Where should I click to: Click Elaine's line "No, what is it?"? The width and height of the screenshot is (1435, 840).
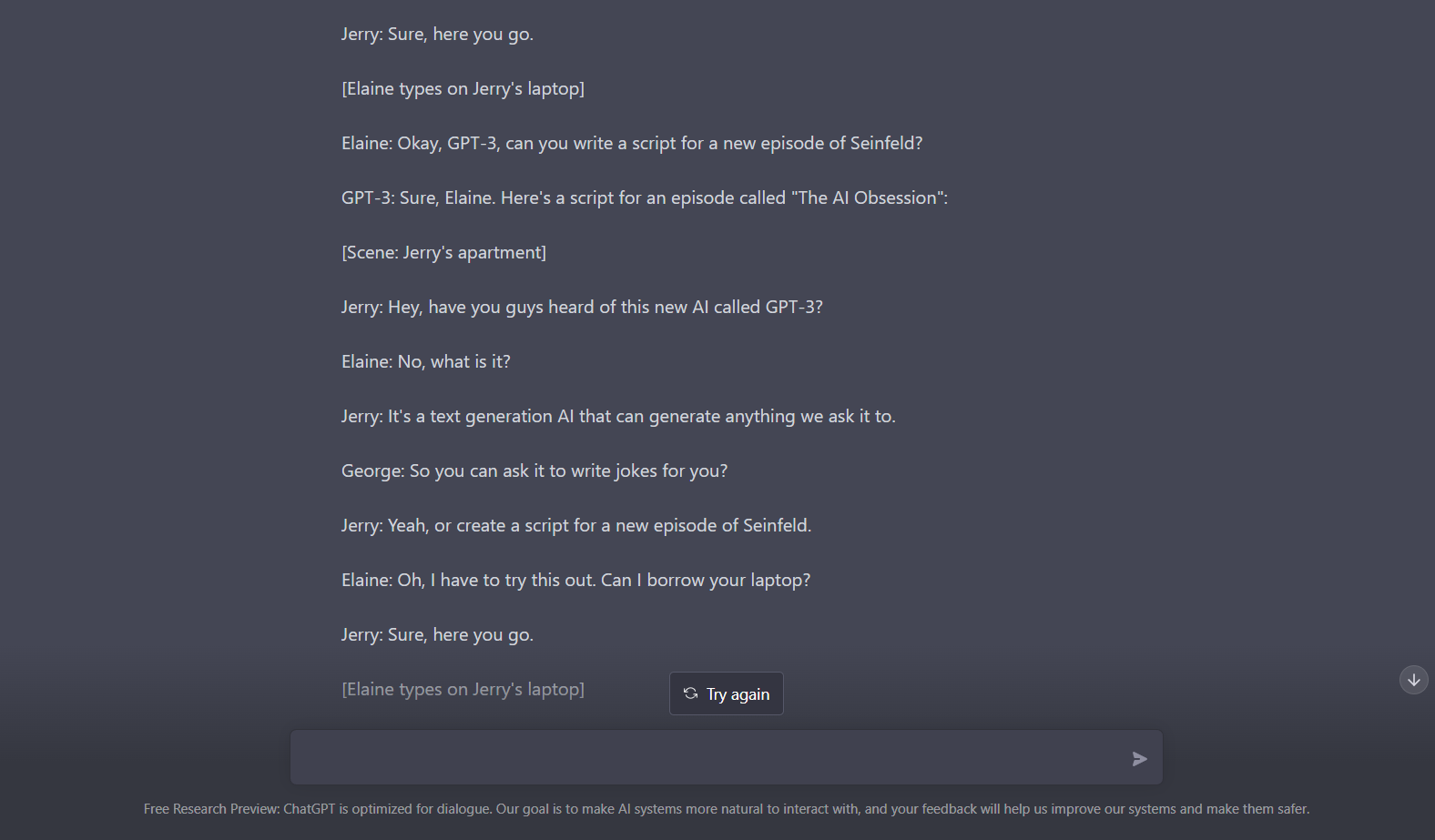click(x=425, y=361)
